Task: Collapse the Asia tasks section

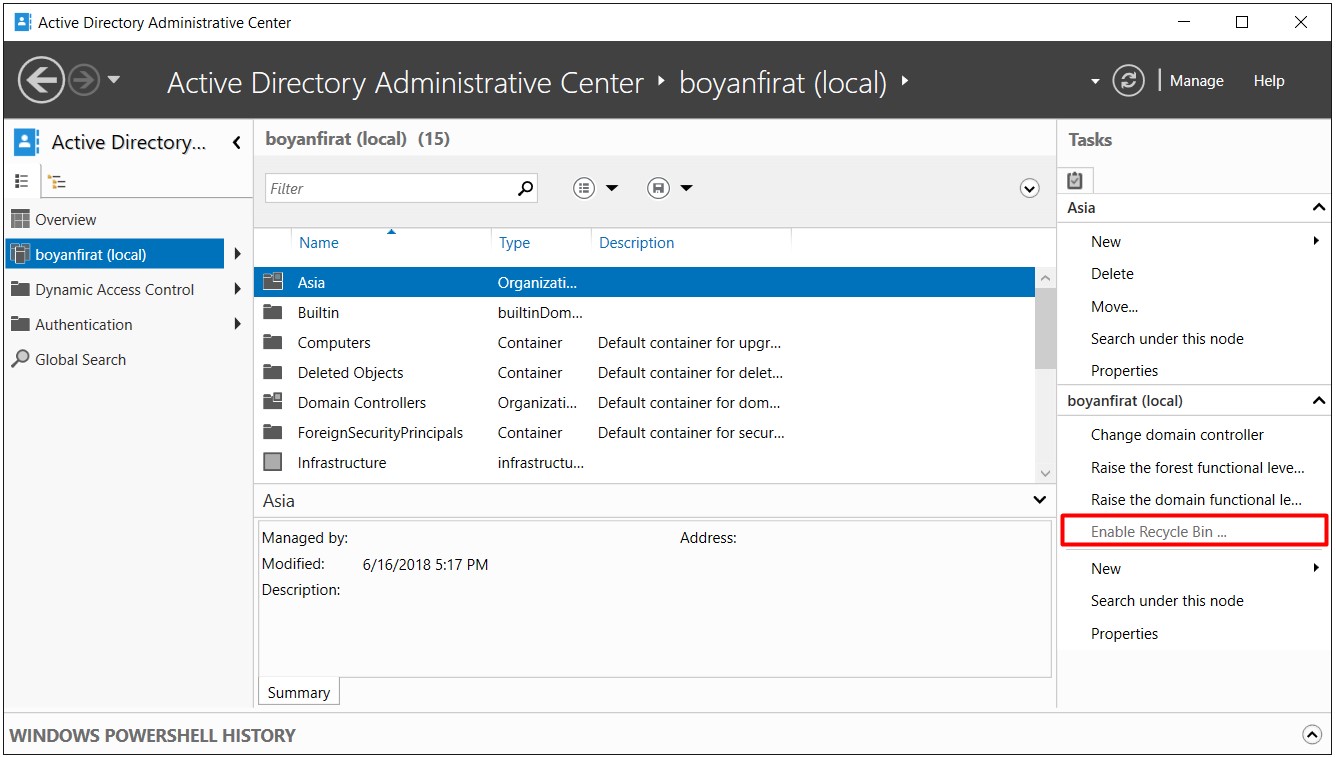Action: pyautogui.click(x=1318, y=208)
